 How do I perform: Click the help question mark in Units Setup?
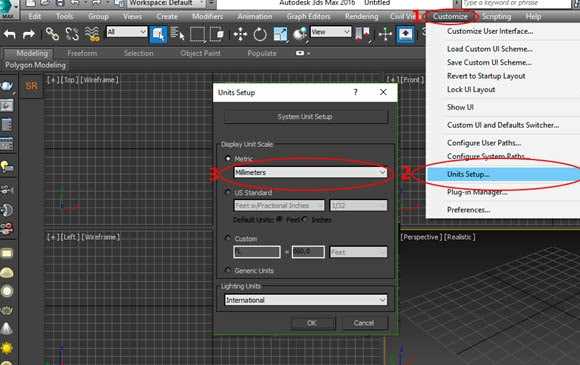click(355, 92)
